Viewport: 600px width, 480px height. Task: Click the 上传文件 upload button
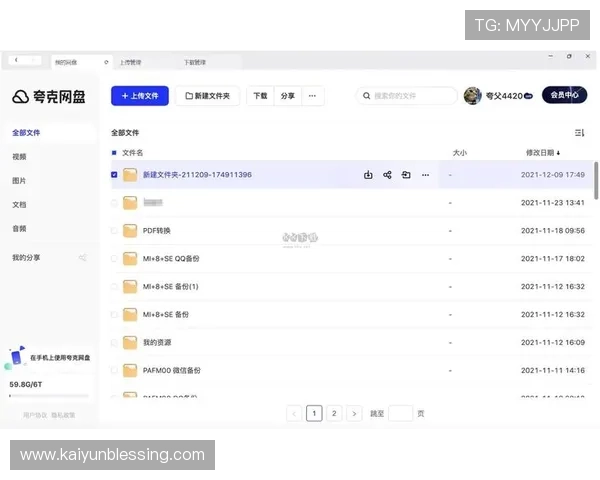[x=140, y=96]
